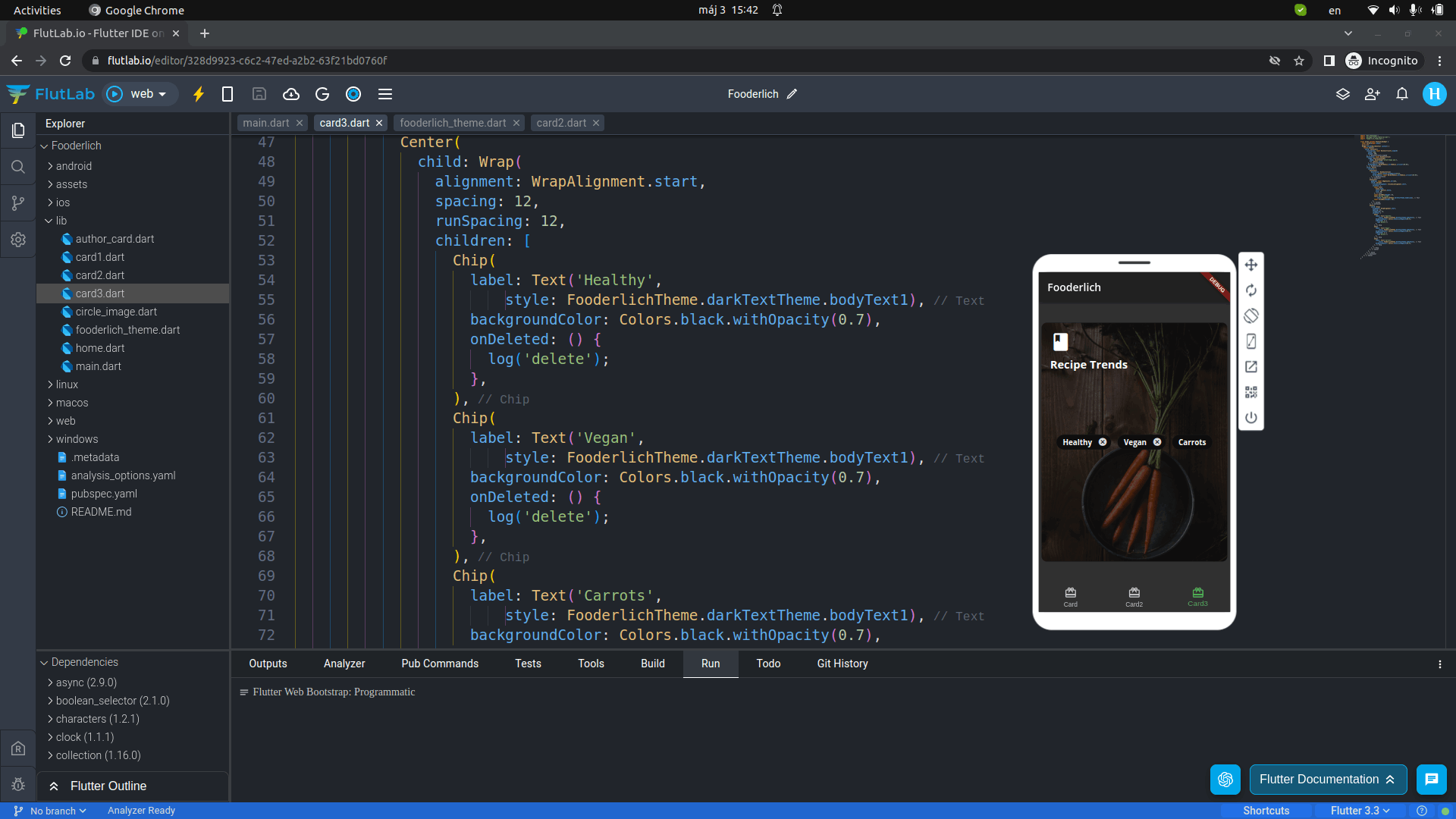Open pubspec.yaml file
Image resolution: width=1456 pixels, height=819 pixels.
coord(104,494)
